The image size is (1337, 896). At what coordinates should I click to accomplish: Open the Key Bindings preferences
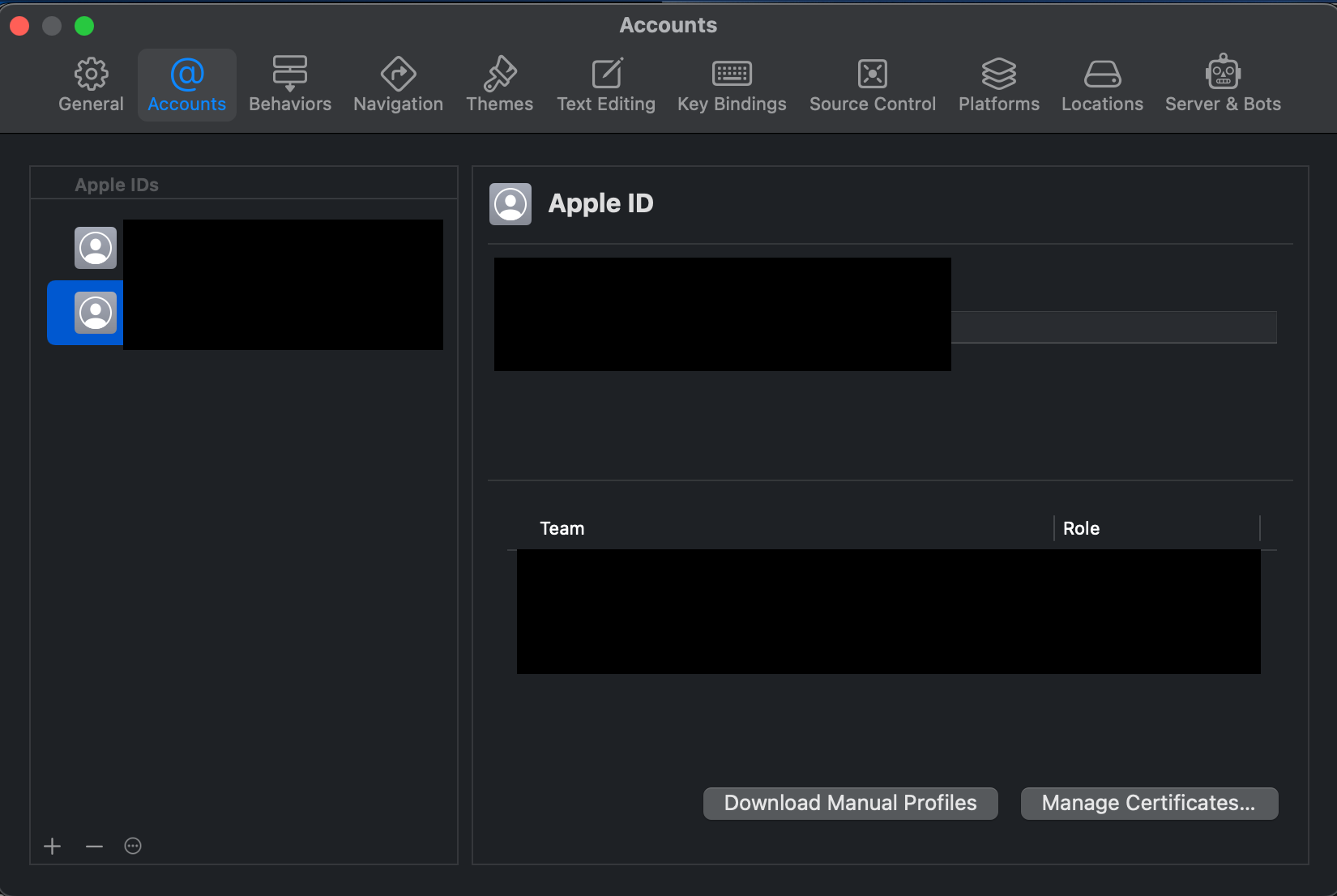pyautogui.click(x=732, y=84)
